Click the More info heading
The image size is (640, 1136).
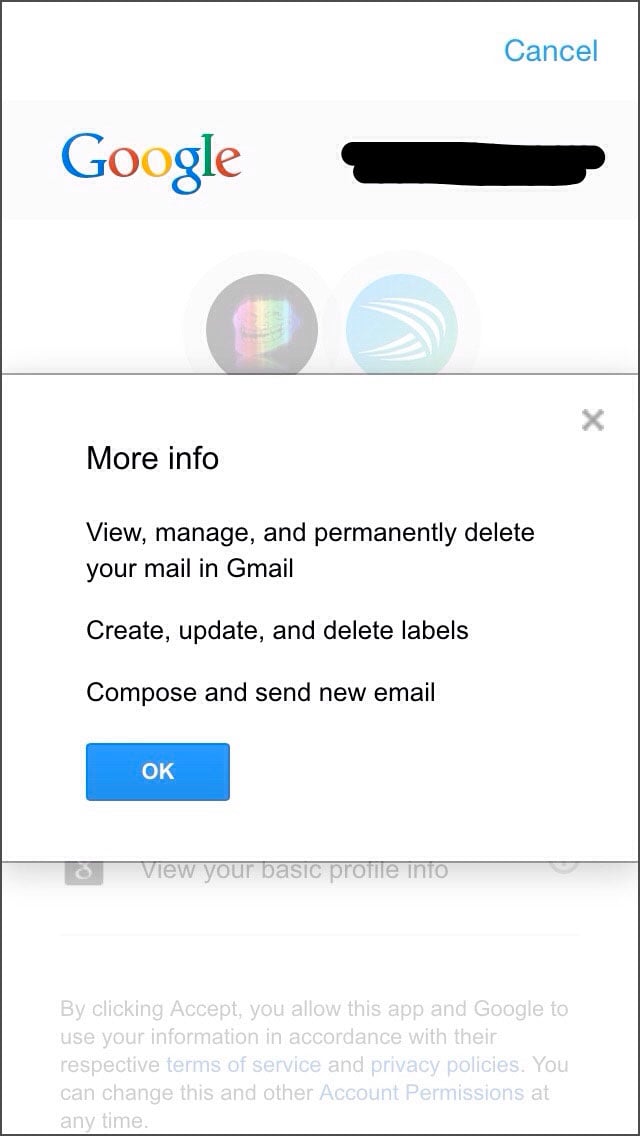(x=152, y=458)
